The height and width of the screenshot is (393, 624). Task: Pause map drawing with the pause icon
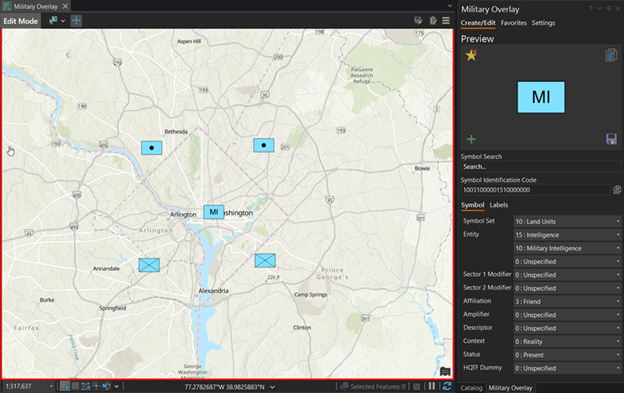pos(432,386)
